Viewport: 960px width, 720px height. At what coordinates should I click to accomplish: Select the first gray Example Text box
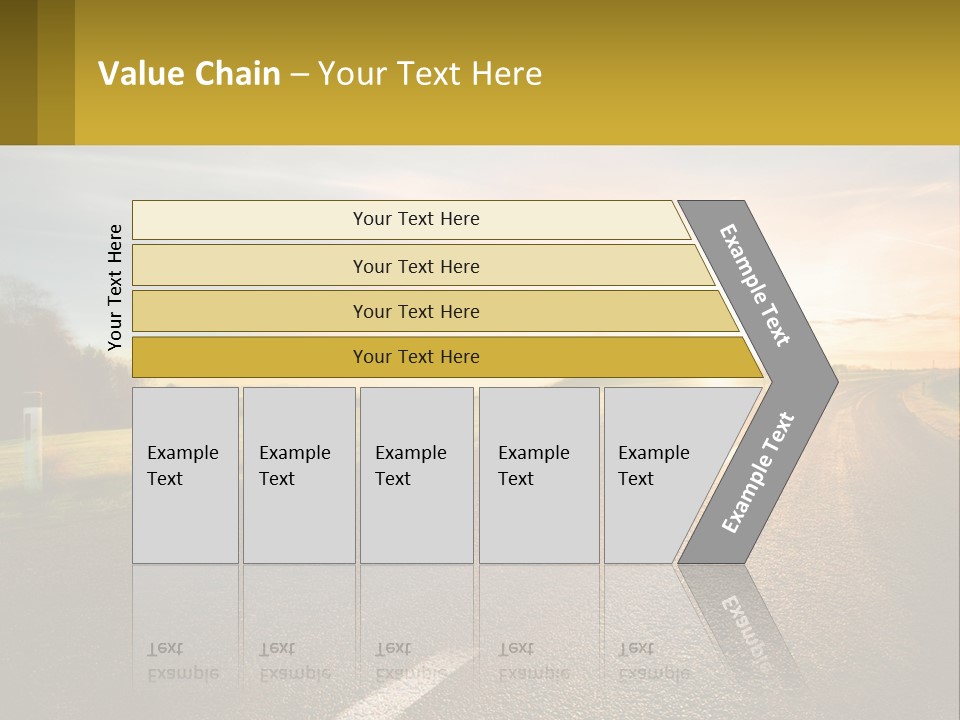[x=185, y=475]
